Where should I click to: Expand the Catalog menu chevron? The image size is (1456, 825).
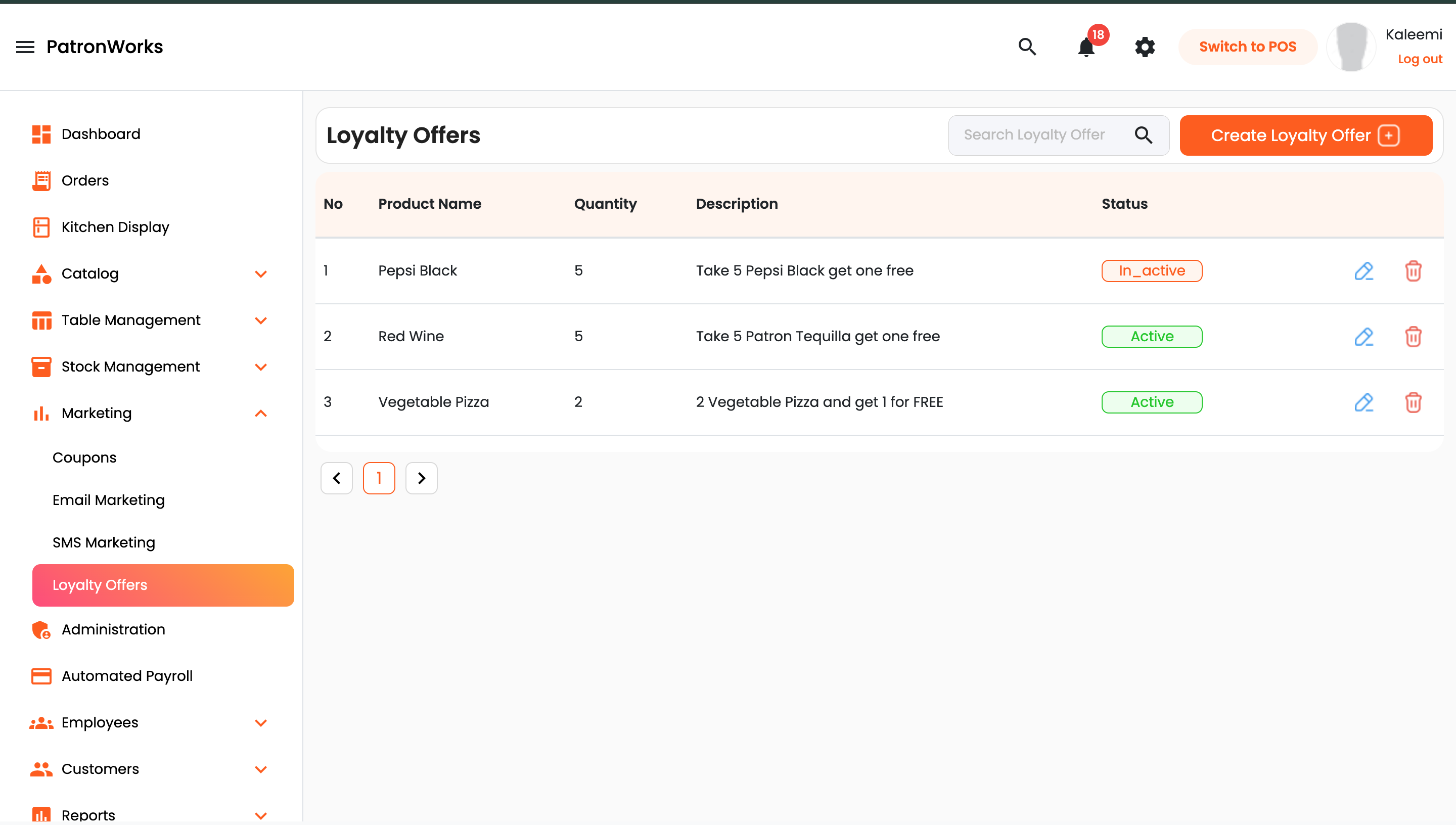[x=260, y=274]
